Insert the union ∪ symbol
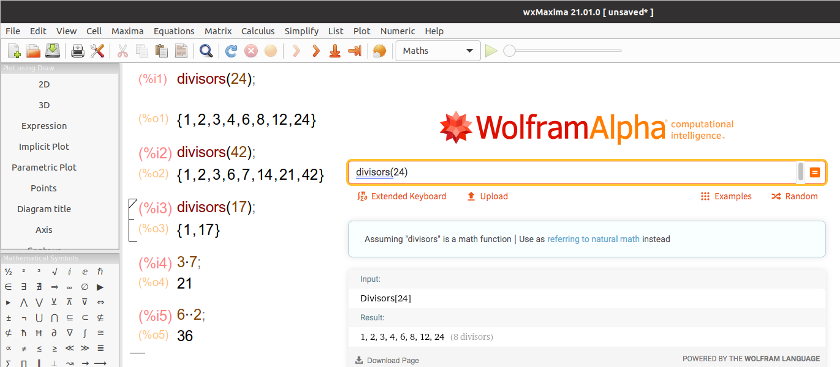840x367 pixels. (x=39, y=318)
